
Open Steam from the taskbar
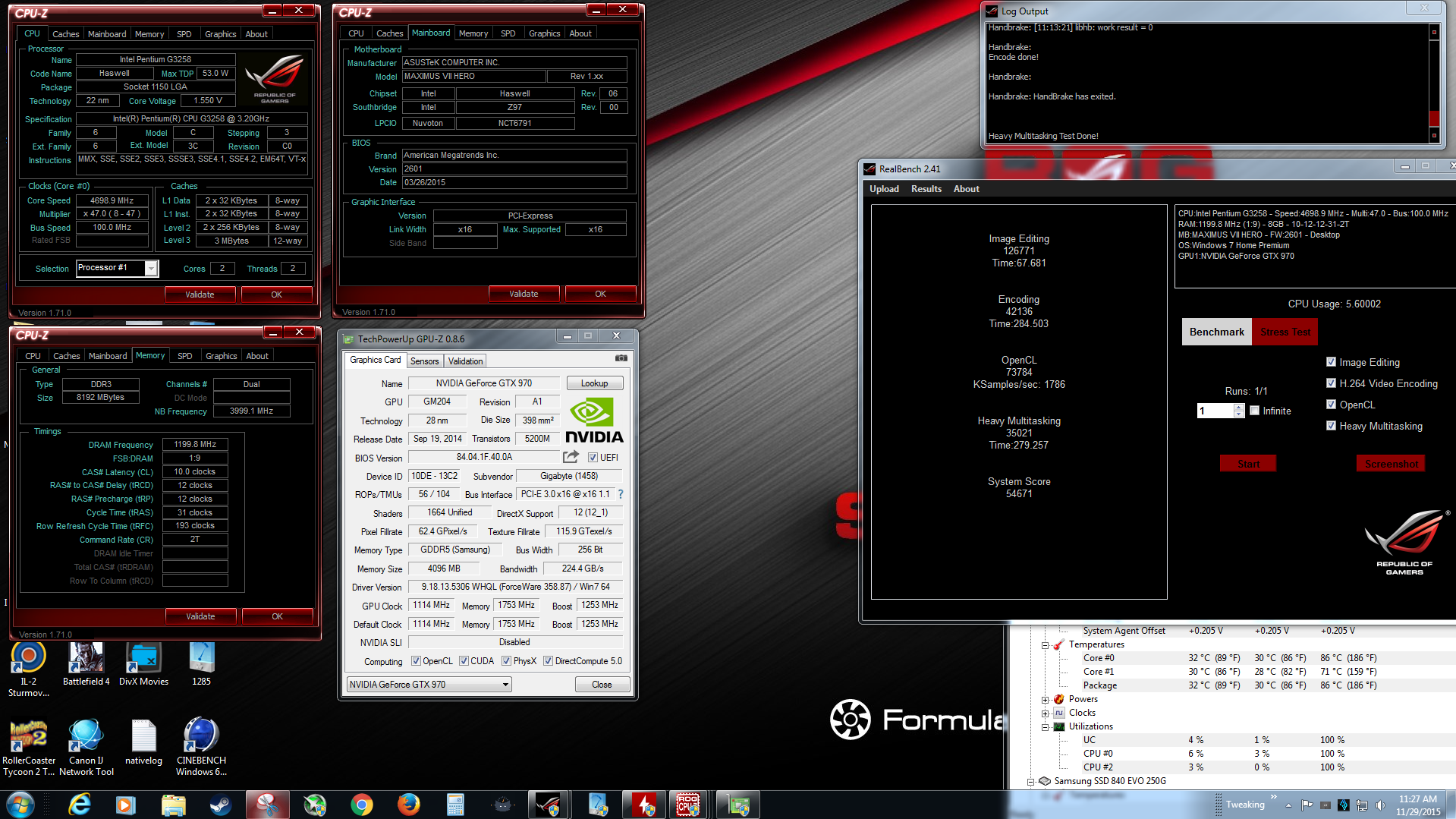[x=220, y=805]
